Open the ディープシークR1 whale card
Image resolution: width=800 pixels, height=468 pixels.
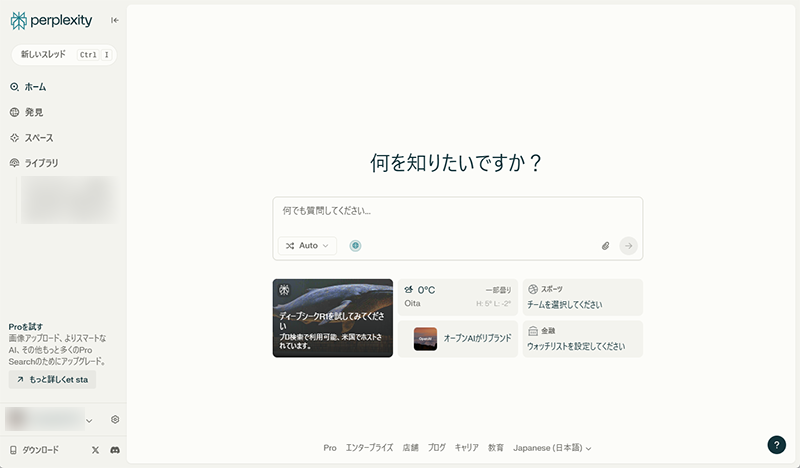pyautogui.click(x=333, y=318)
